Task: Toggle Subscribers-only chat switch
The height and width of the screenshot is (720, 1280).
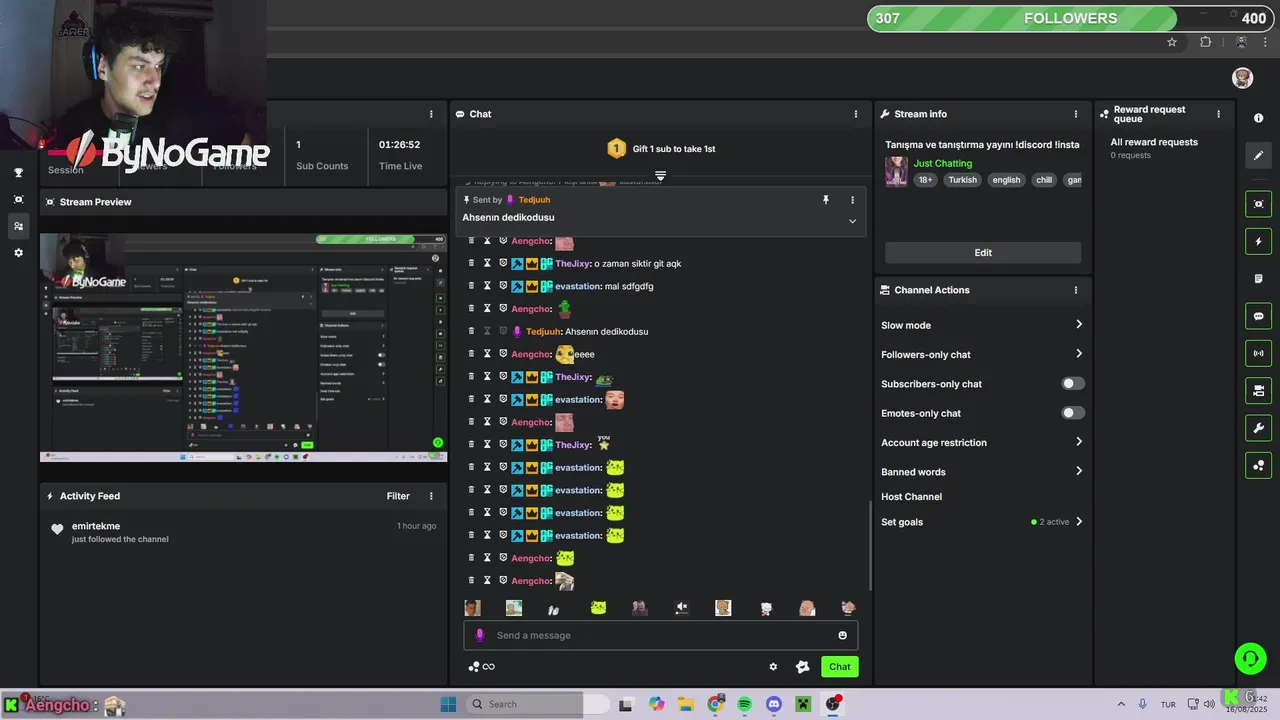Action: coord(1072,383)
